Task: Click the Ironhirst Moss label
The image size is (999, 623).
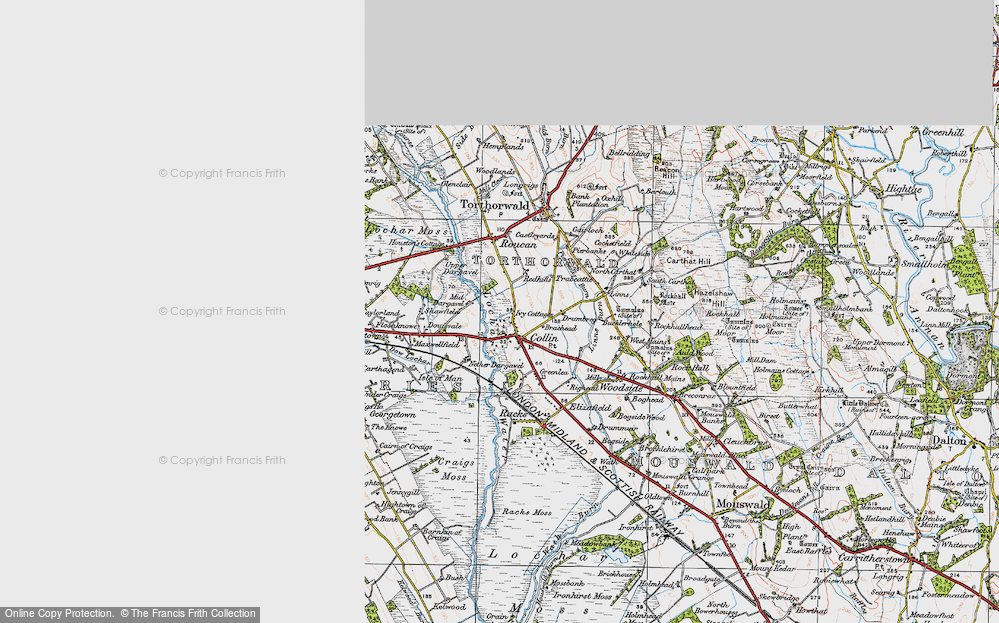Action: (582, 596)
